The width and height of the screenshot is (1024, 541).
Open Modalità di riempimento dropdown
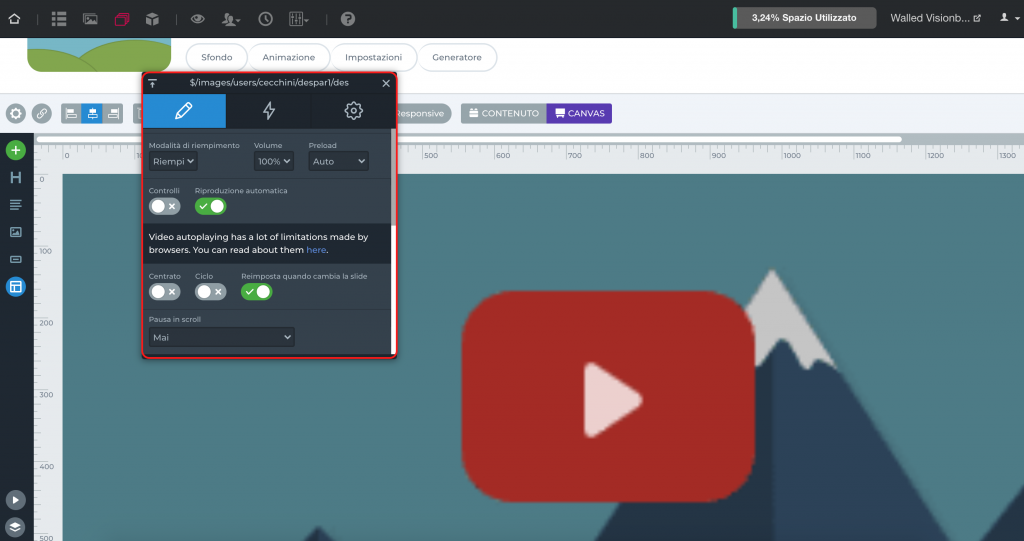[172, 161]
